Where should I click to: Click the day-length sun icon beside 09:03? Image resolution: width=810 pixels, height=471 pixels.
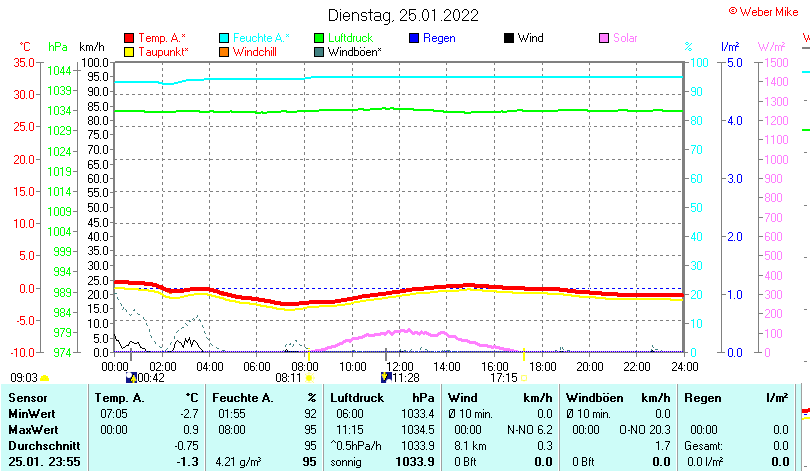tap(44, 378)
